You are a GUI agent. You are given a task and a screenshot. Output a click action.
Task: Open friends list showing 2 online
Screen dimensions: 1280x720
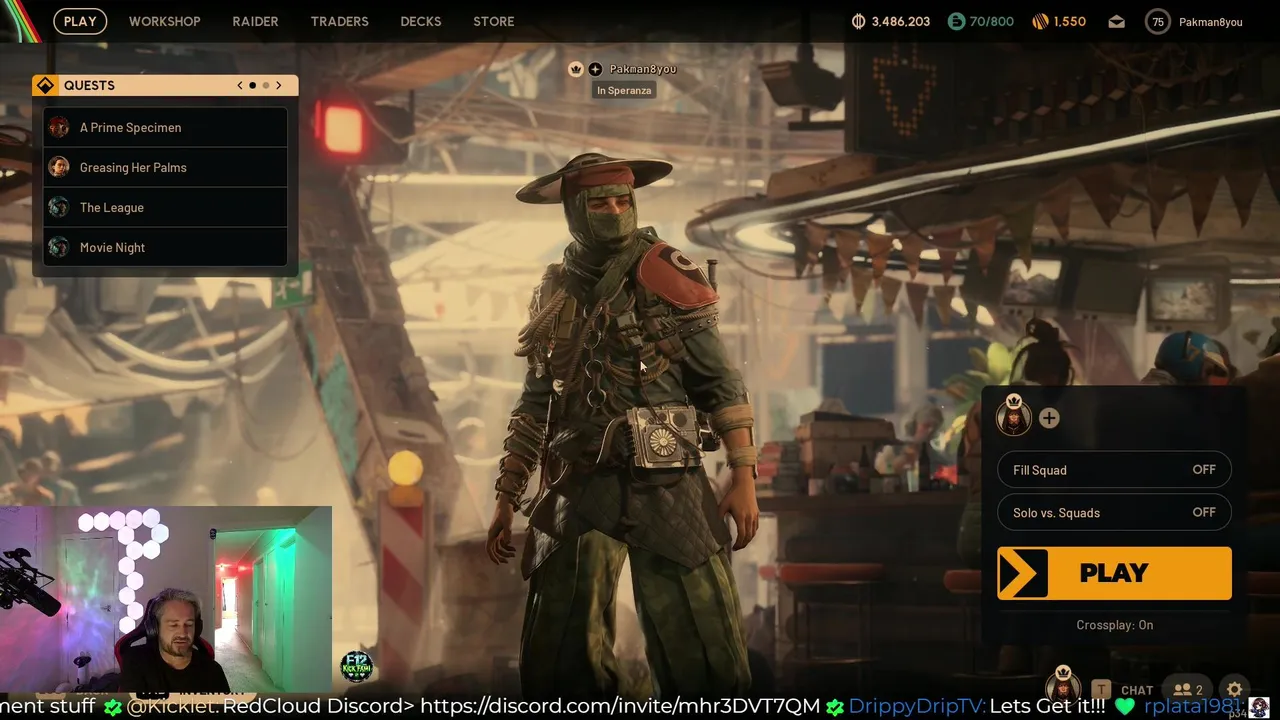click(x=1188, y=689)
